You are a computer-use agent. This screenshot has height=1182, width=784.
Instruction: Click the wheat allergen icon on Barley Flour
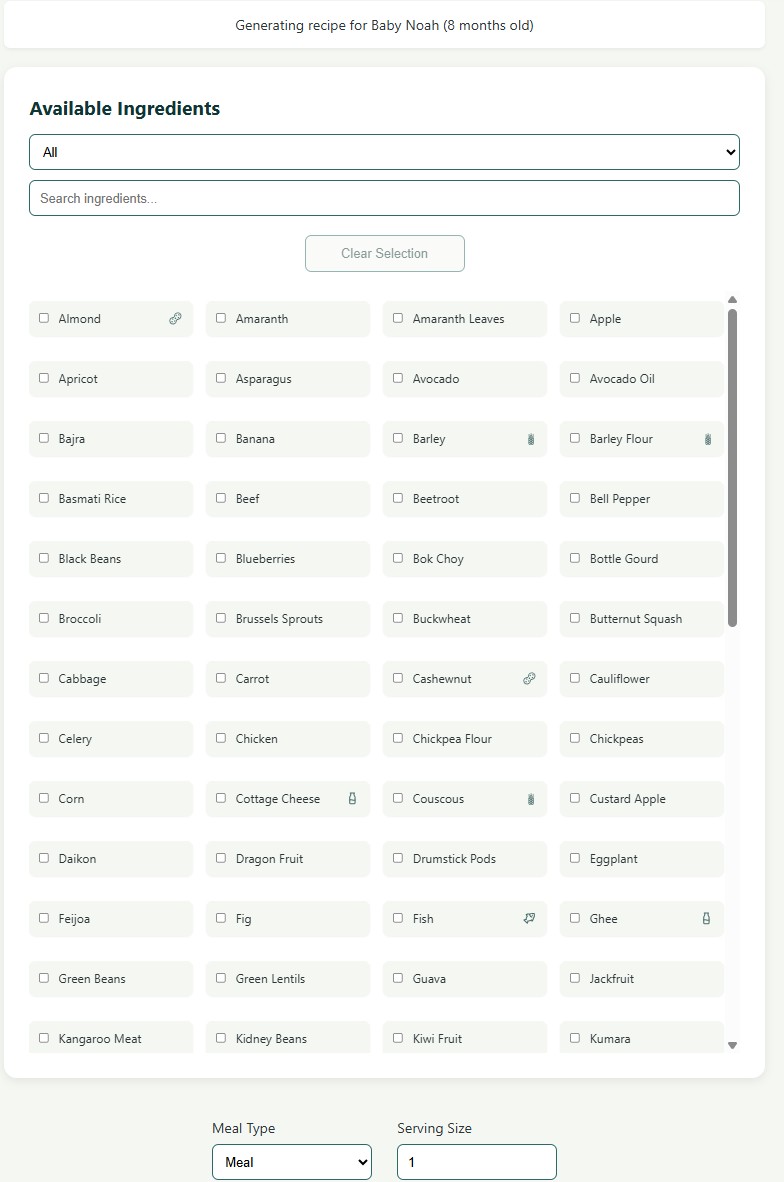708,438
